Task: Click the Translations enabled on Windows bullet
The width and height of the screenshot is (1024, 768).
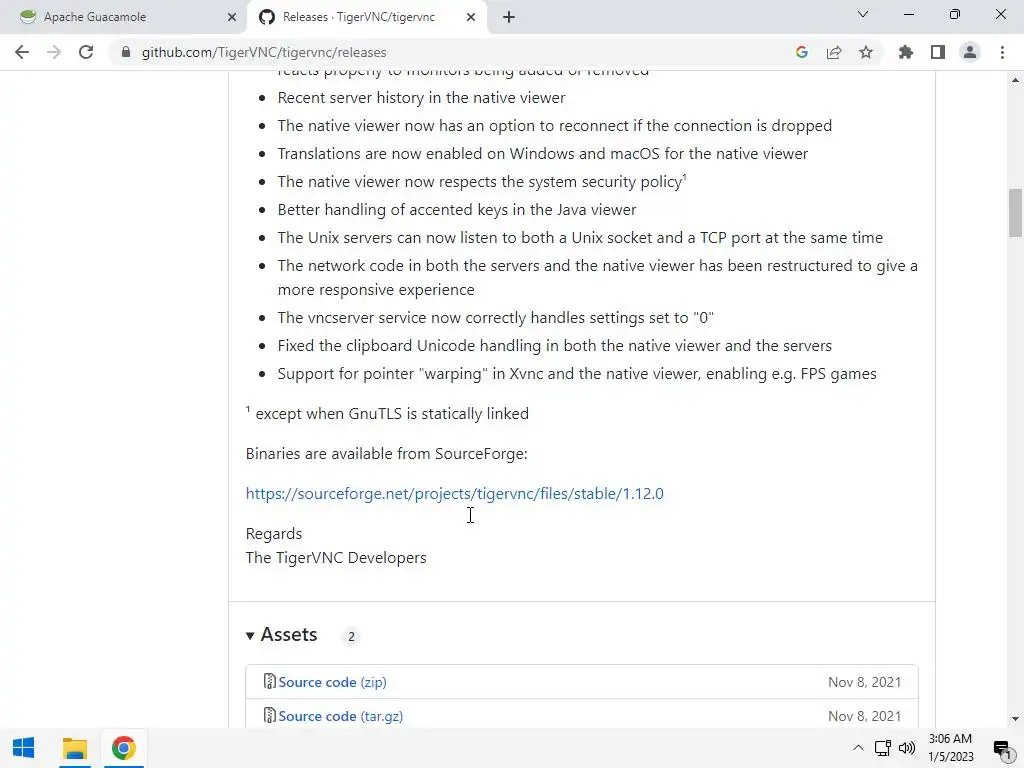Action: tap(543, 153)
